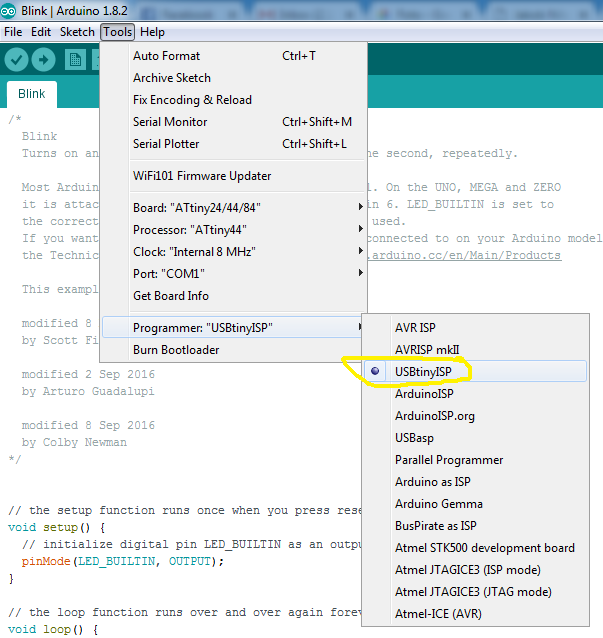603x638 pixels.
Task: Click the Upload arrow toolbar icon
Action: pos(44,60)
